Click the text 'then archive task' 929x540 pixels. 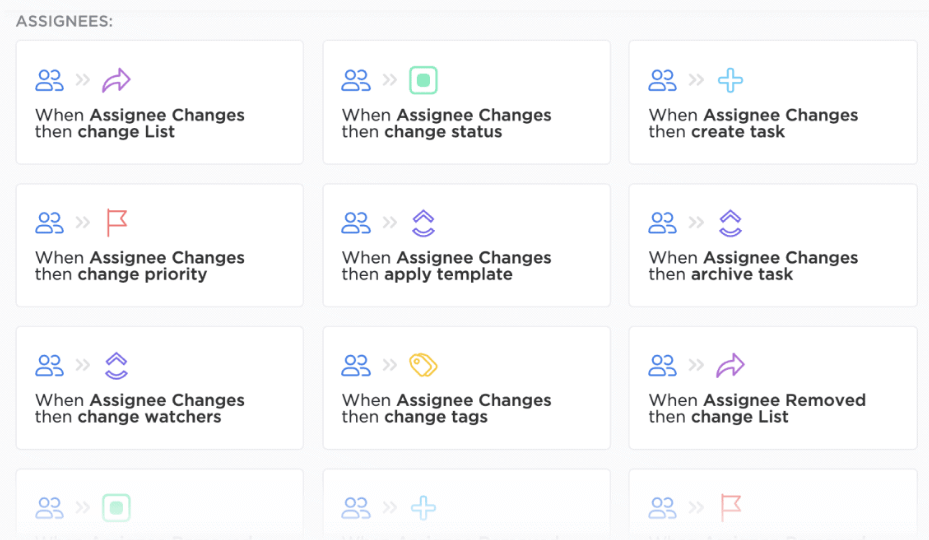click(x=720, y=274)
